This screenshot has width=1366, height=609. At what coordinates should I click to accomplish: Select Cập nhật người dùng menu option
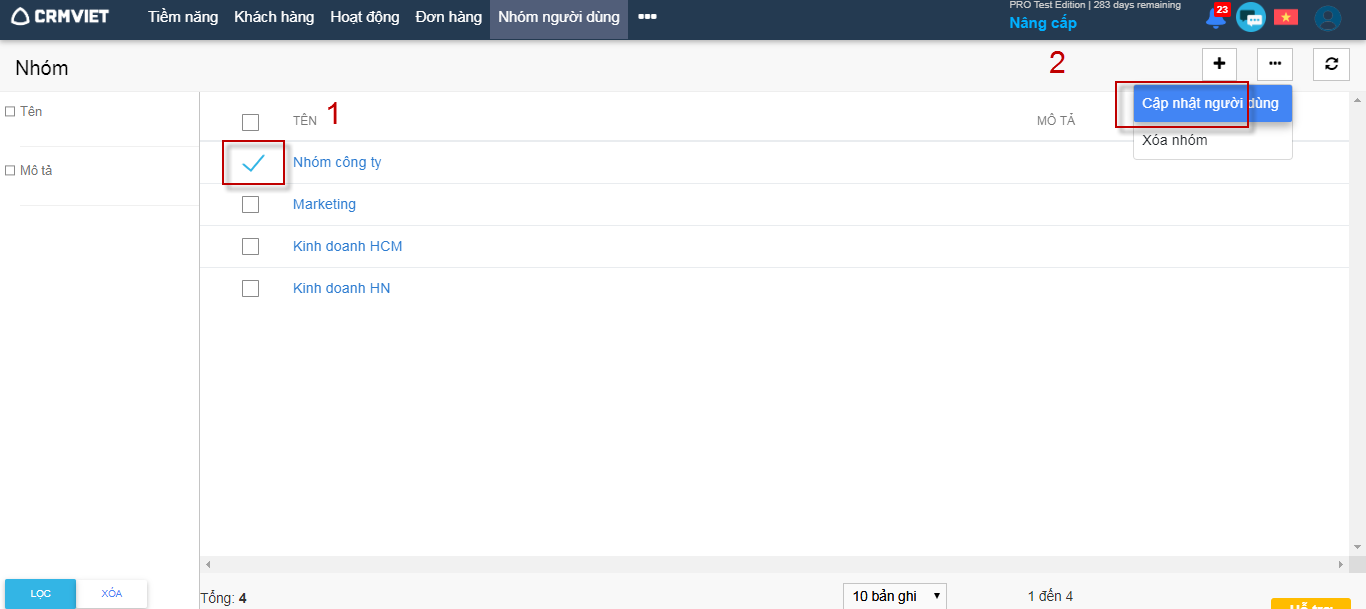point(1210,104)
